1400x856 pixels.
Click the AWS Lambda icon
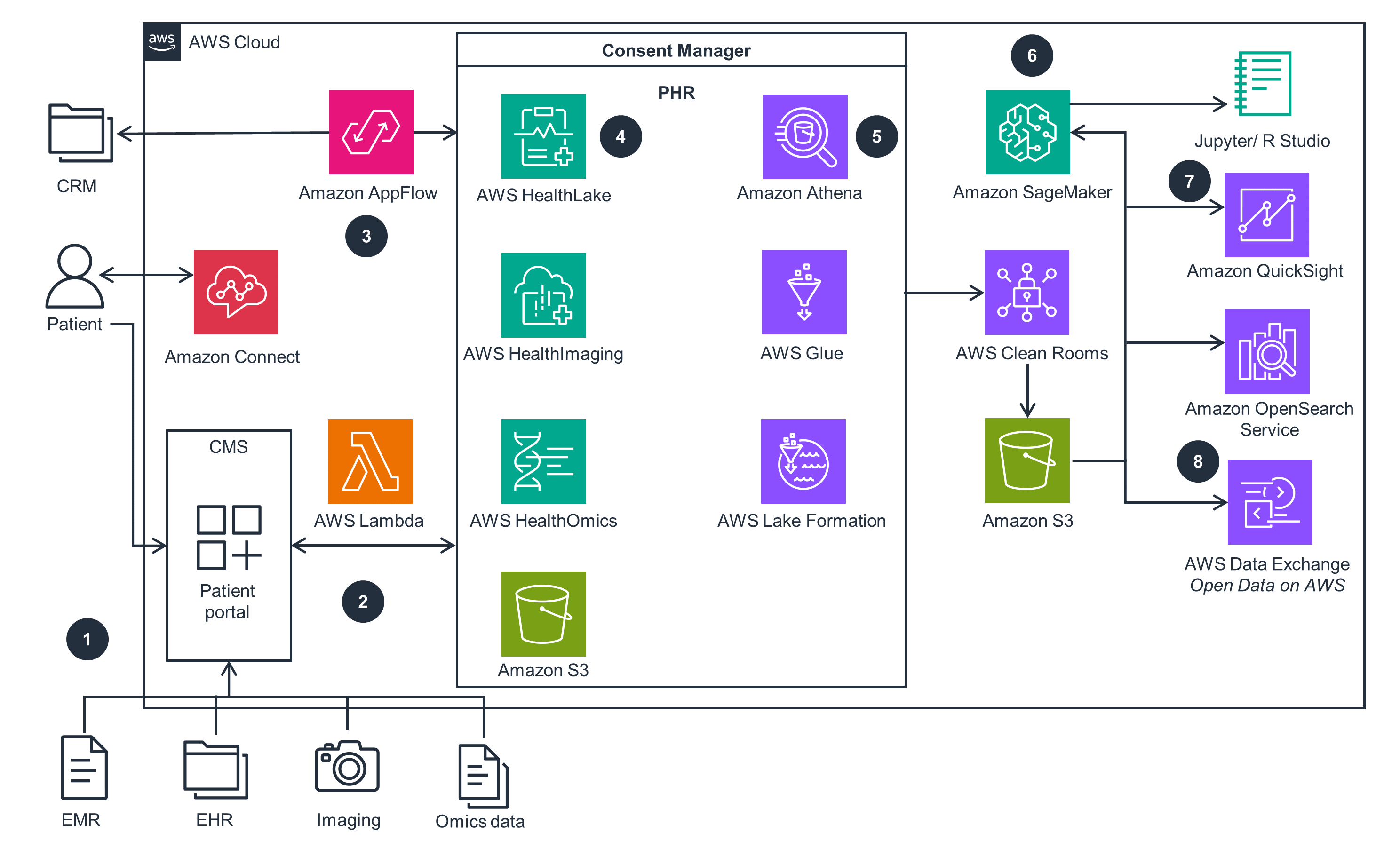(370, 461)
